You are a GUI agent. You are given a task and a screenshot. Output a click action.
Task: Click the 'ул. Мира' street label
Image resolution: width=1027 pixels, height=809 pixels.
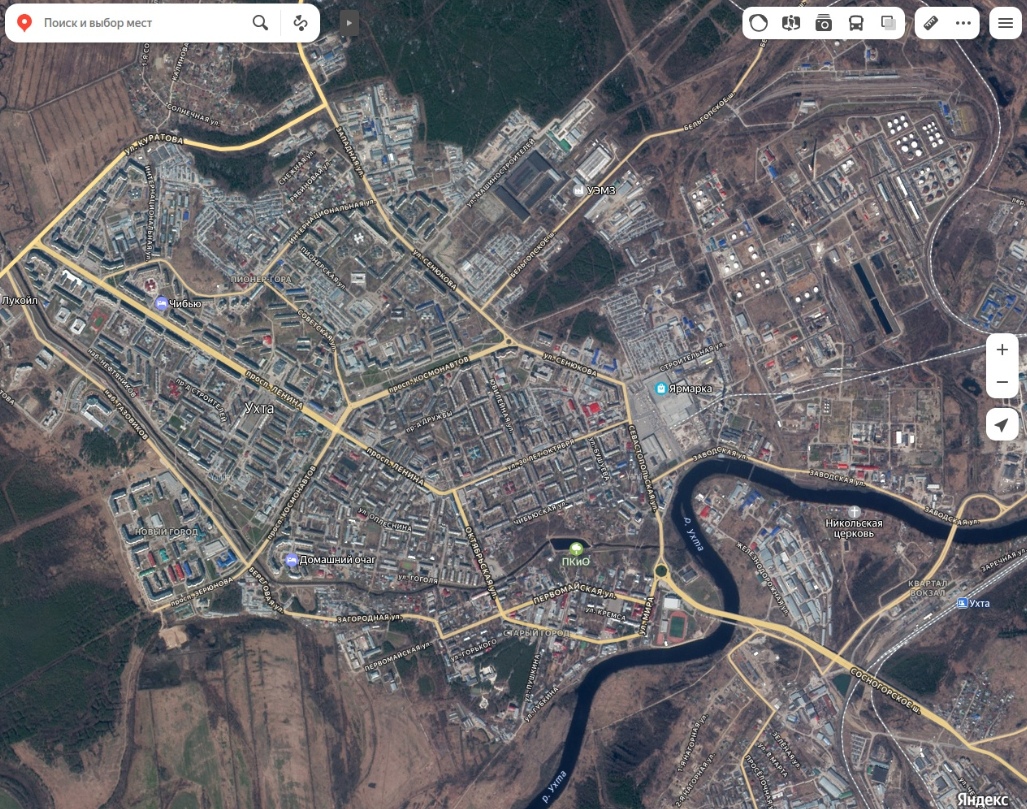click(646, 616)
